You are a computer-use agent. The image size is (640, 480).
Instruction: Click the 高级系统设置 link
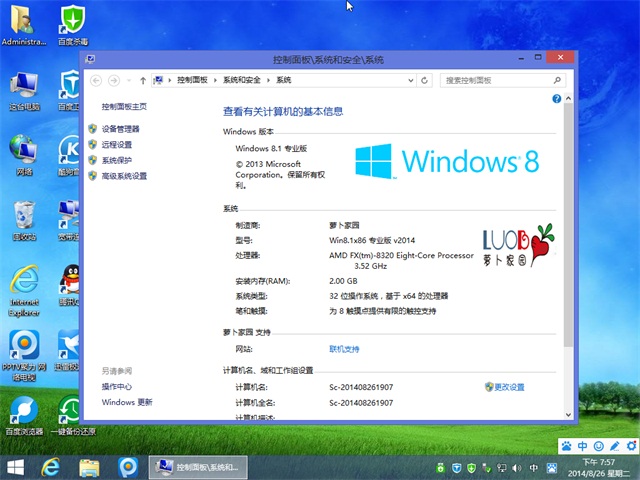(x=123, y=176)
